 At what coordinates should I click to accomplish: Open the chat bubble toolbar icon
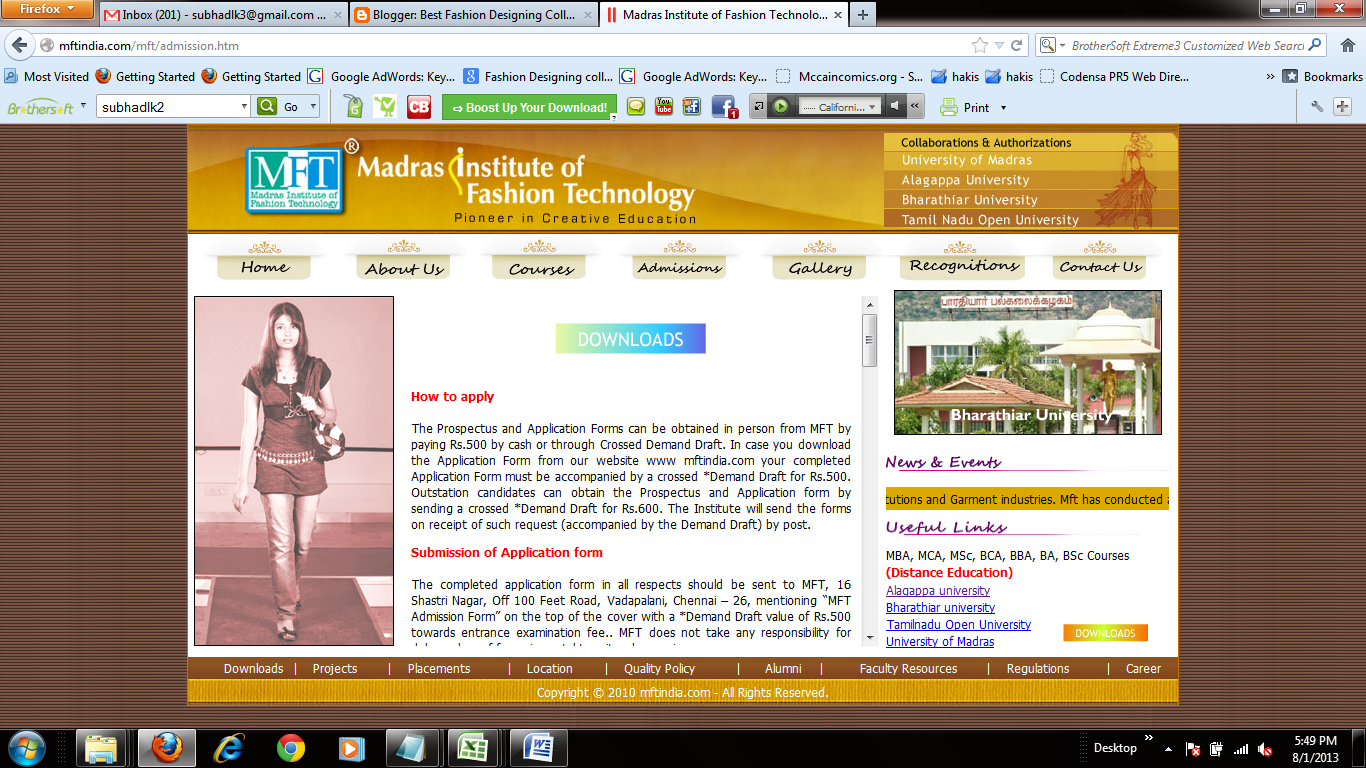[x=636, y=107]
